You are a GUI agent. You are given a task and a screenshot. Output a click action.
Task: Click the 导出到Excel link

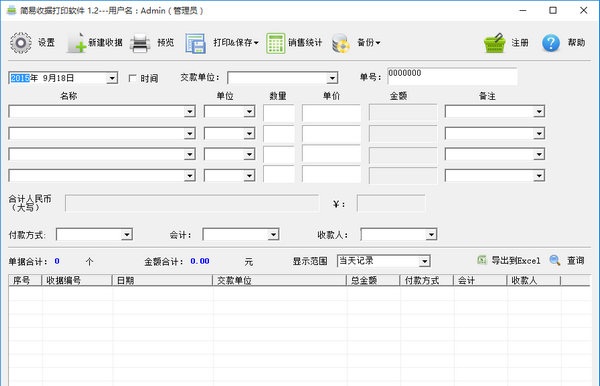[515, 261]
